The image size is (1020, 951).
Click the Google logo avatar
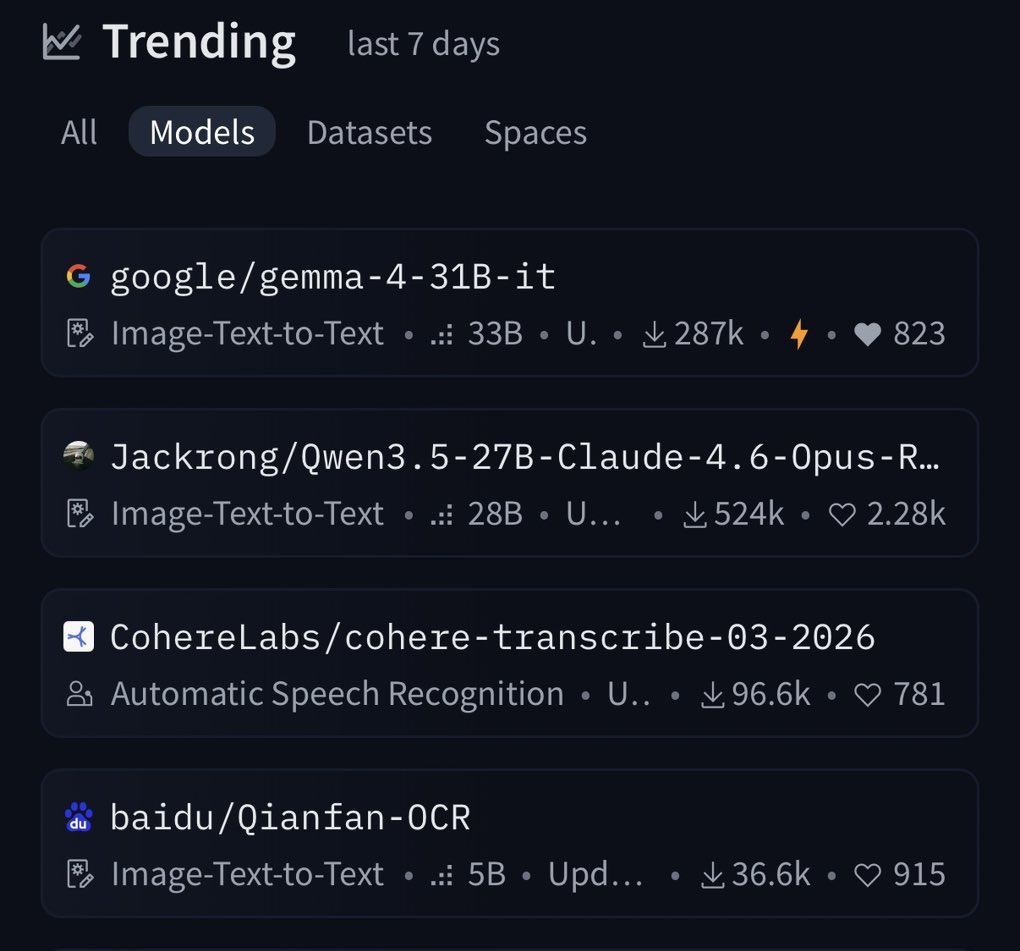tap(78, 276)
